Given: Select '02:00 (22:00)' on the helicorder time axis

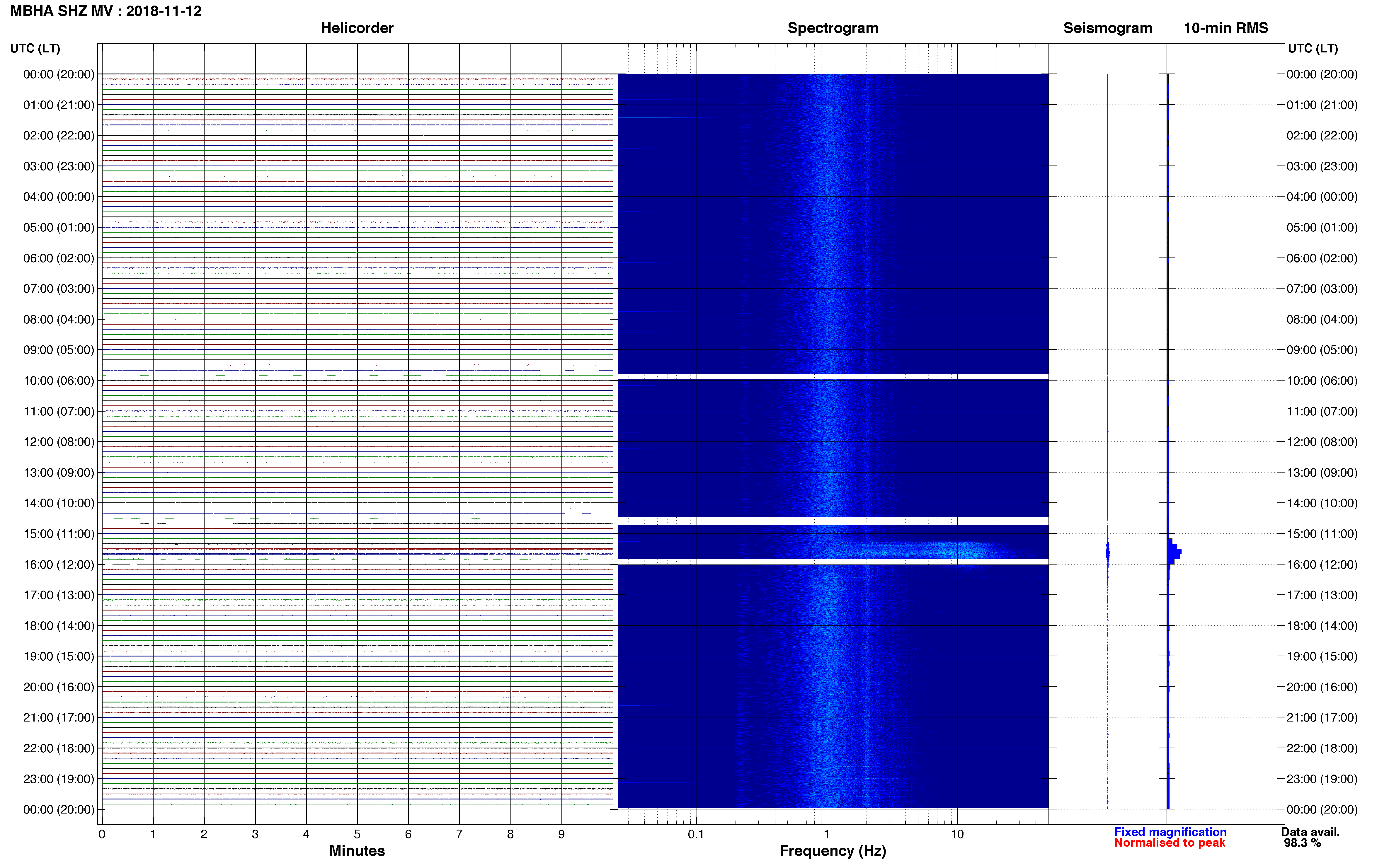Looking at the screenshot, I should click(59, 135).
